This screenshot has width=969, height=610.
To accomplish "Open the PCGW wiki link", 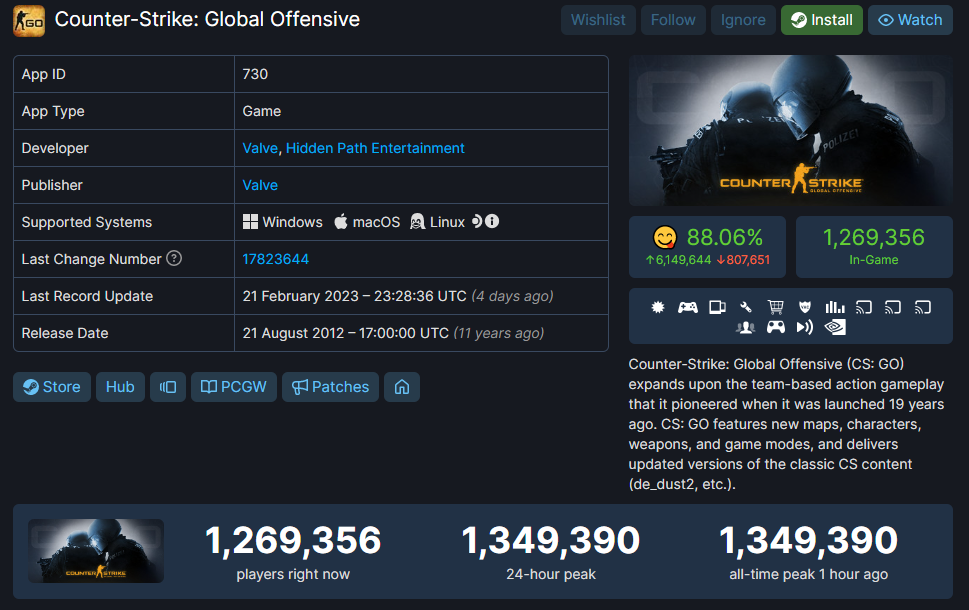I will [234, 387].
